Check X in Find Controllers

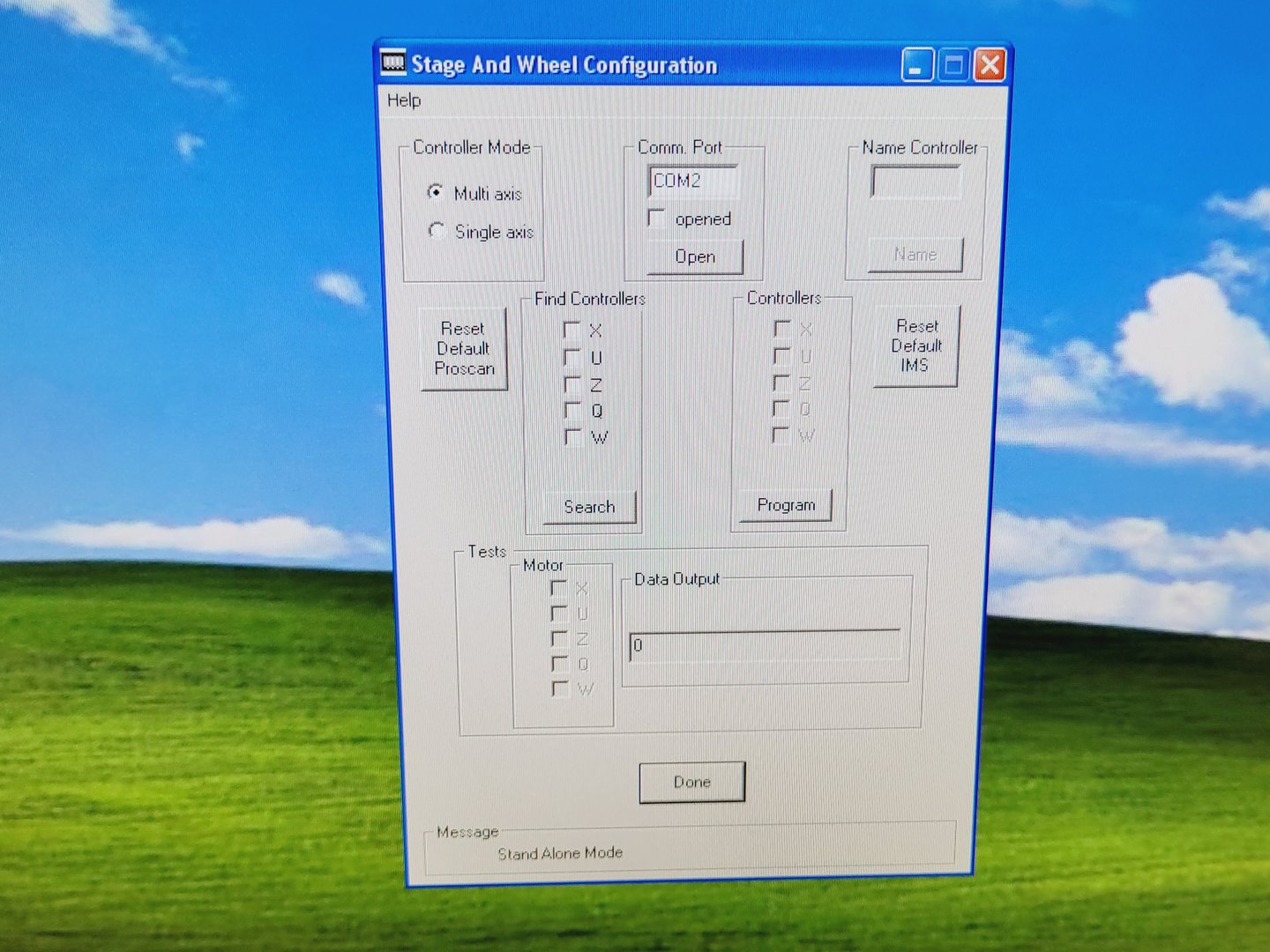[x=572, y=331]
